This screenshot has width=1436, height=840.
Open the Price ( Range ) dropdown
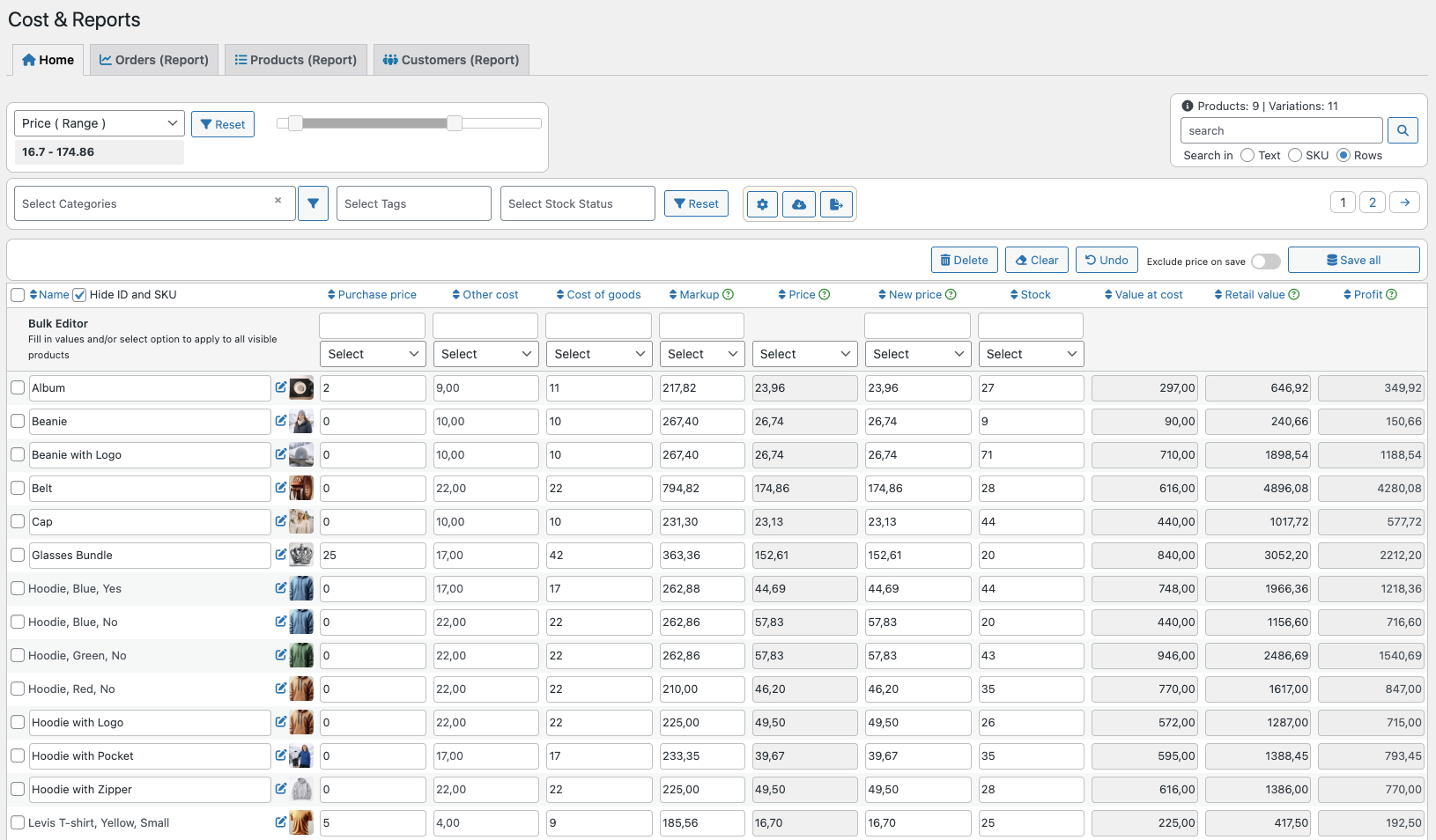(99, 123)
